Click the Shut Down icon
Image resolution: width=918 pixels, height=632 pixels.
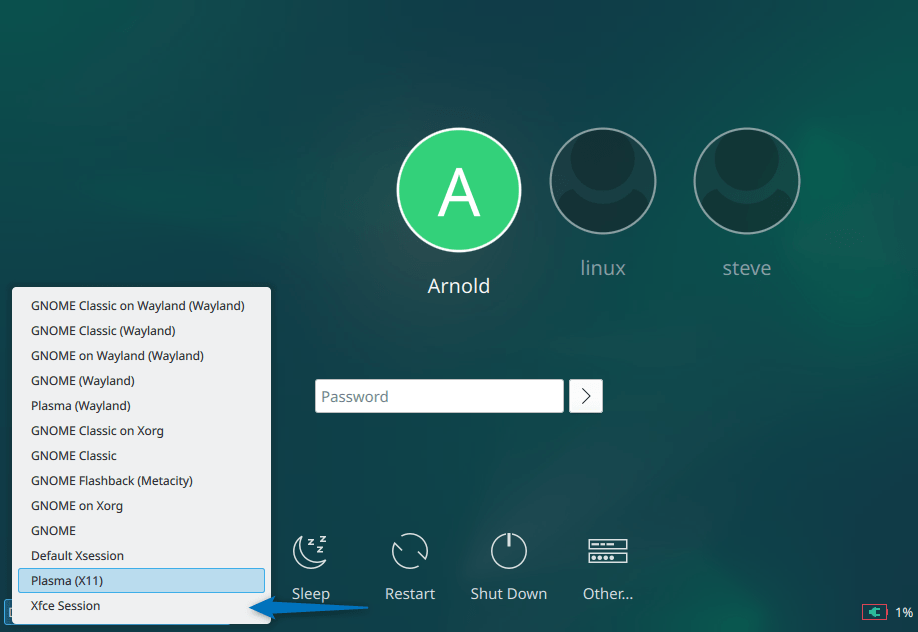point(508,551)
